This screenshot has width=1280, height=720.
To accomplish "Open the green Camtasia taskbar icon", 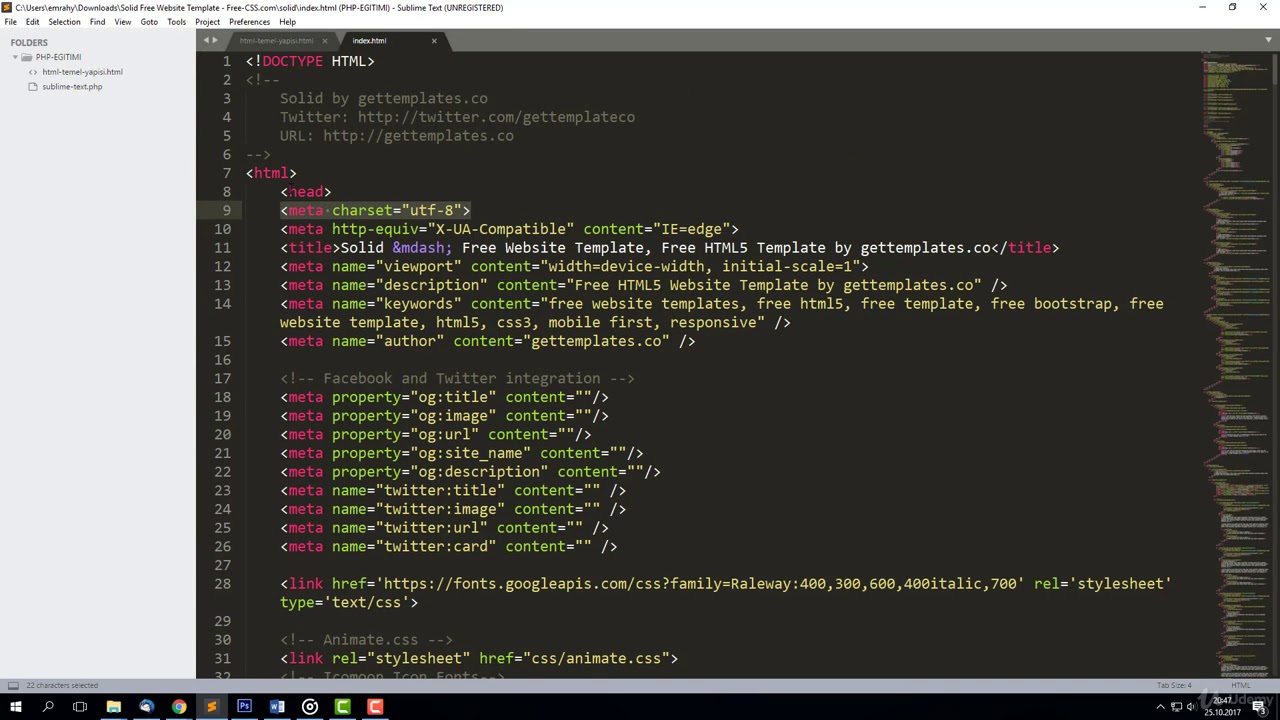I will point(342,707).
